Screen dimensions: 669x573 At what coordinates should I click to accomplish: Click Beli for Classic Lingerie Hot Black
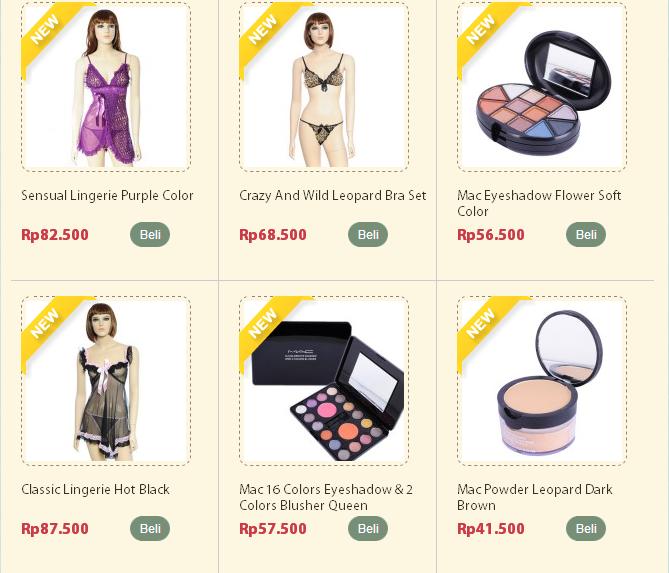(x=150, y=529)
